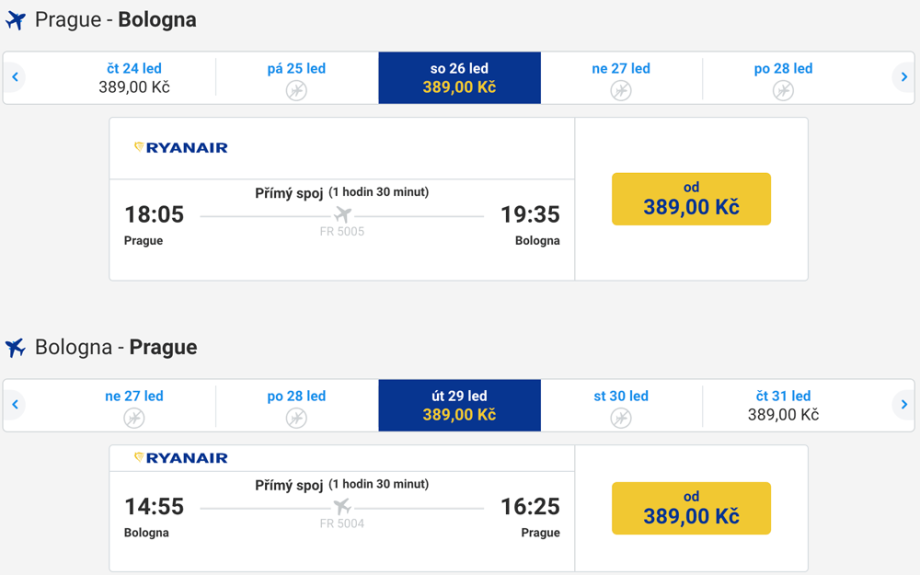
Task: Book the outbound flight for 389,00 Kč
Action: point(691,199)
